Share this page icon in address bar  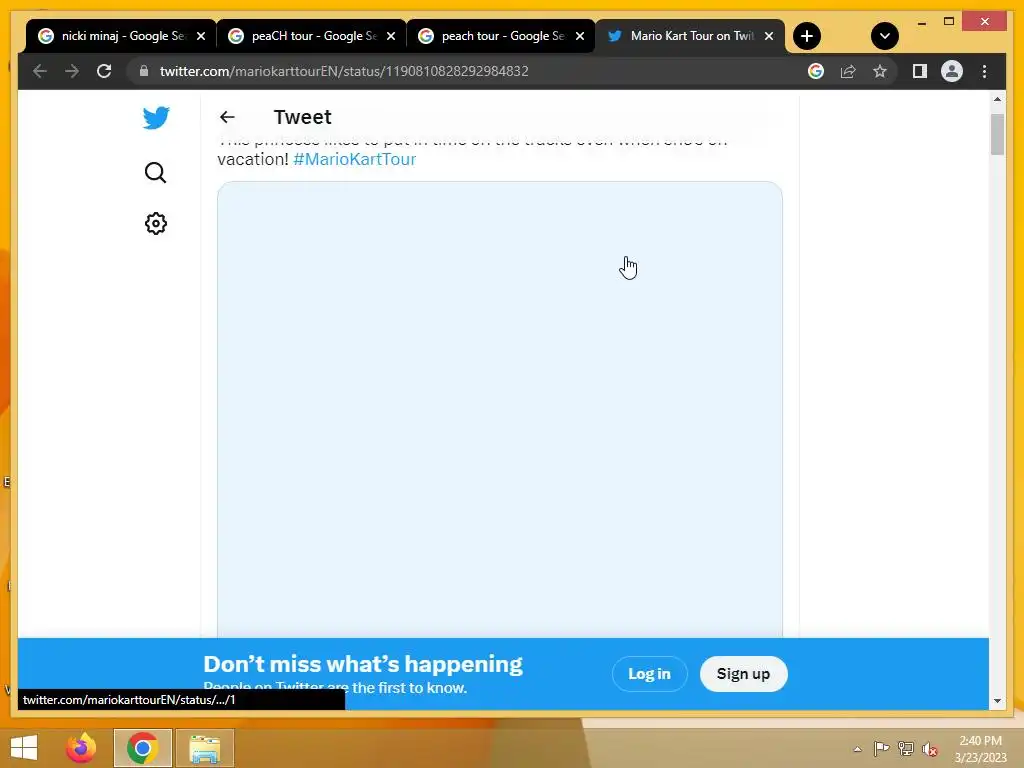(x=848, y=71)
